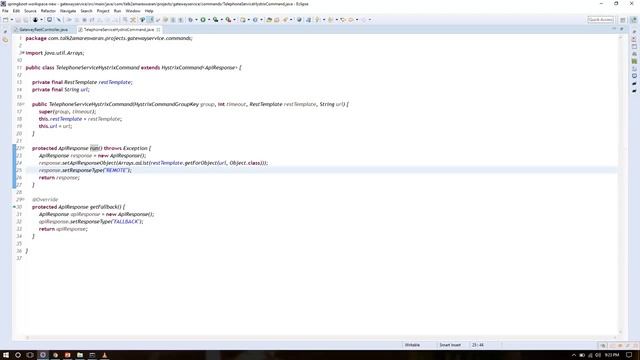Screen dimensions: 640x360
Task: Click the External Tools toolbar icon
Action: point(228,20)
